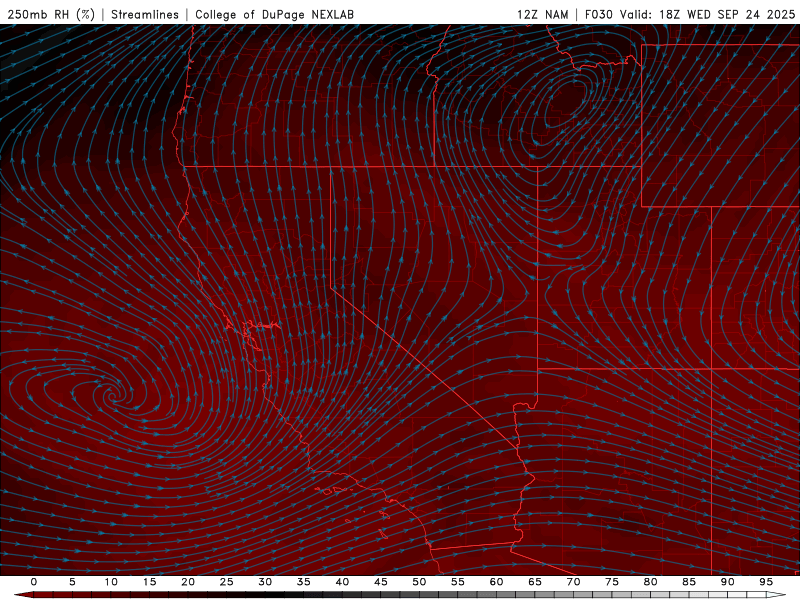The width and height of the screenshot is (800, 600).
Task: Select the 30 value on color scale
Action: coord(265,582)
